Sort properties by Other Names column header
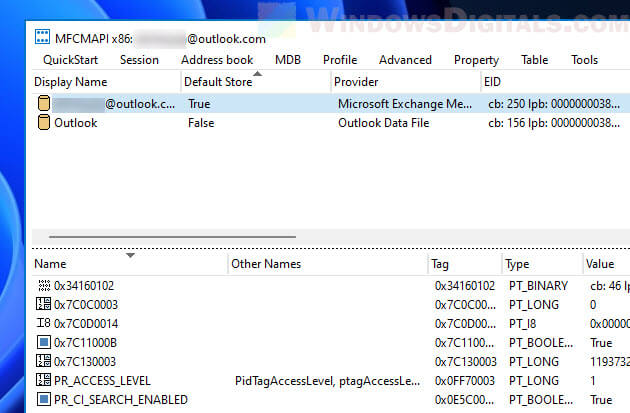The image size is (630, 413). tap(328, 264)
